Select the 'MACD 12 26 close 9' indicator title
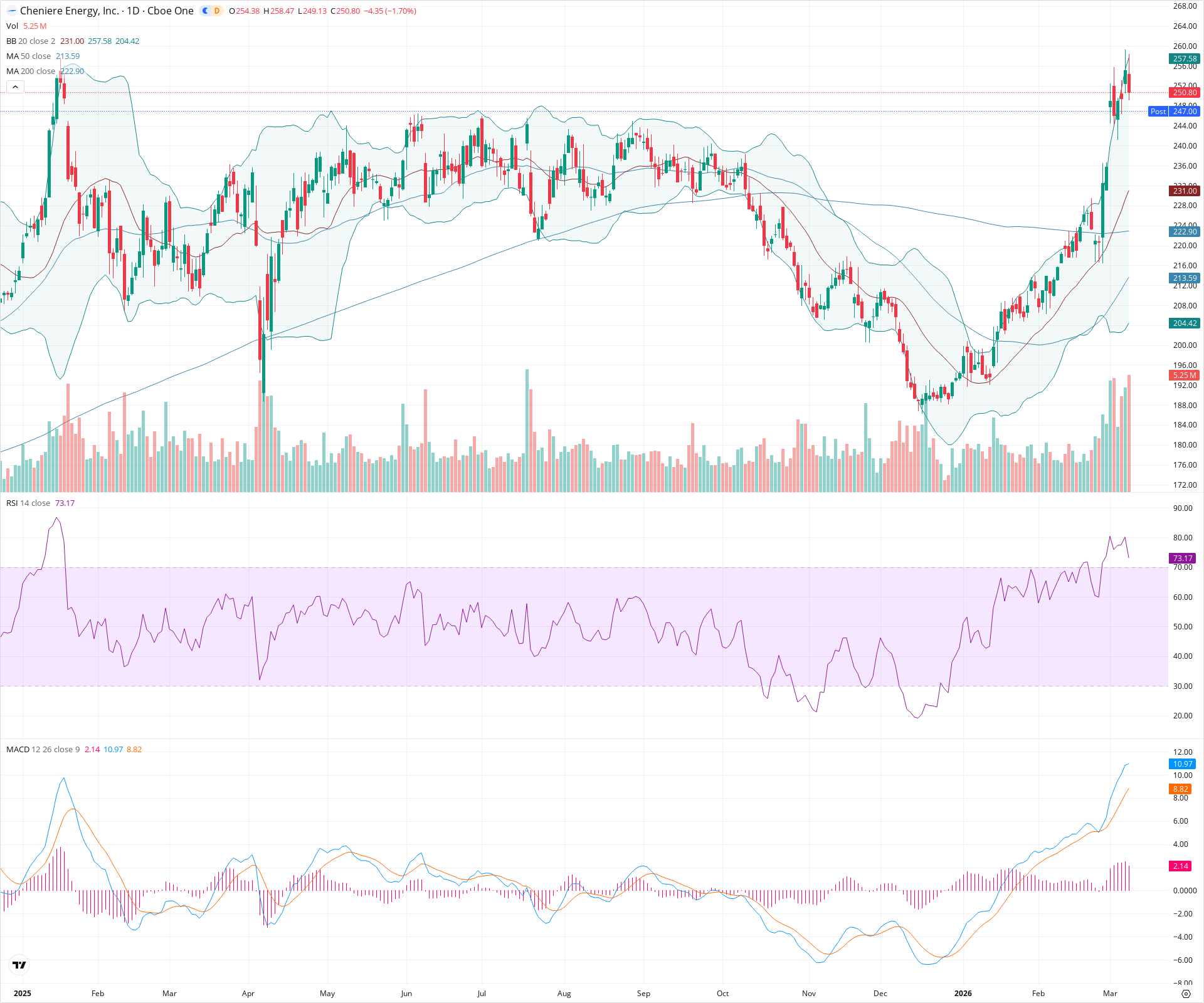Screen dimensions: 1204x1003 [40, 748]
